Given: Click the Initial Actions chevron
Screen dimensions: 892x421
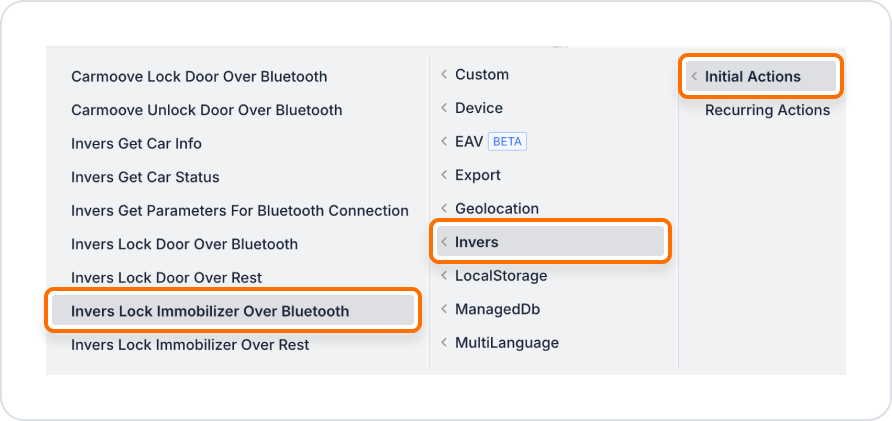Looking at the screenshot, I should click(x=694, y=77).
